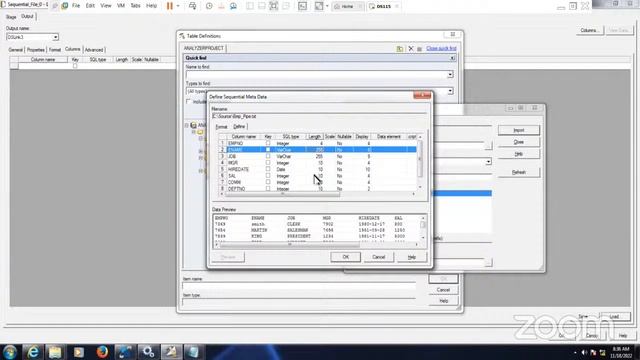This screenshot has height=360, width=640.
Task: Click the Close quick find link
Action: pyautogui.click(x=441, y=48)
